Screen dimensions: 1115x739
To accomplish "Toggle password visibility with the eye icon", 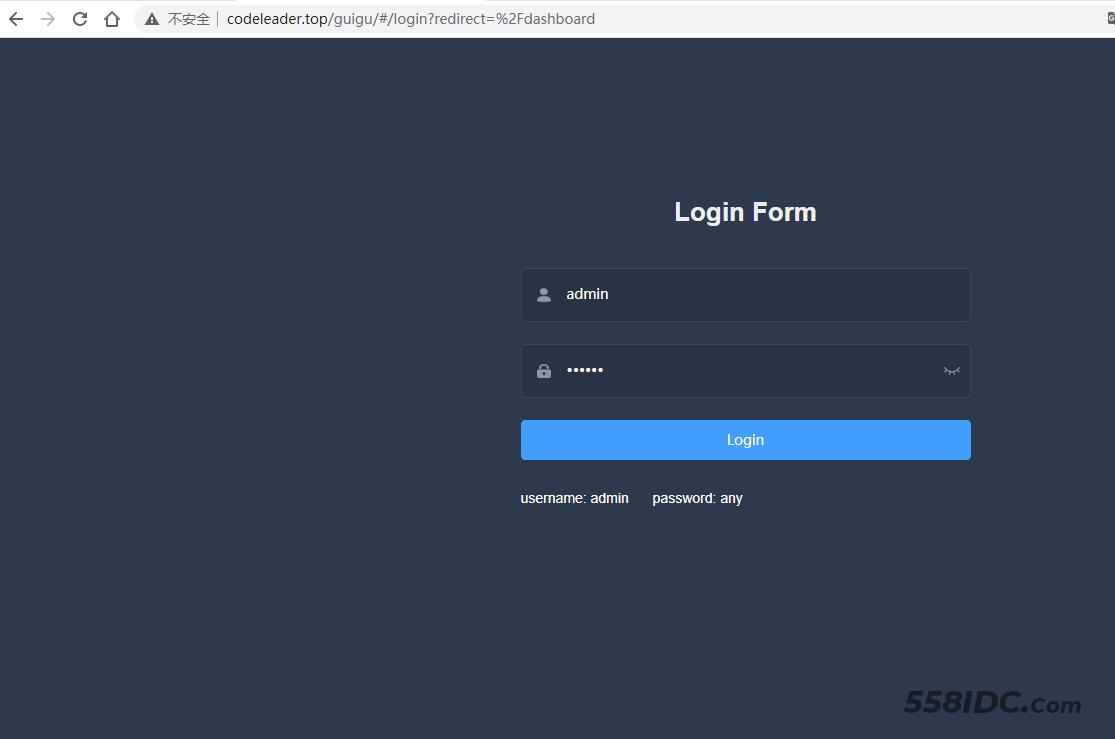I will [951, 370].
